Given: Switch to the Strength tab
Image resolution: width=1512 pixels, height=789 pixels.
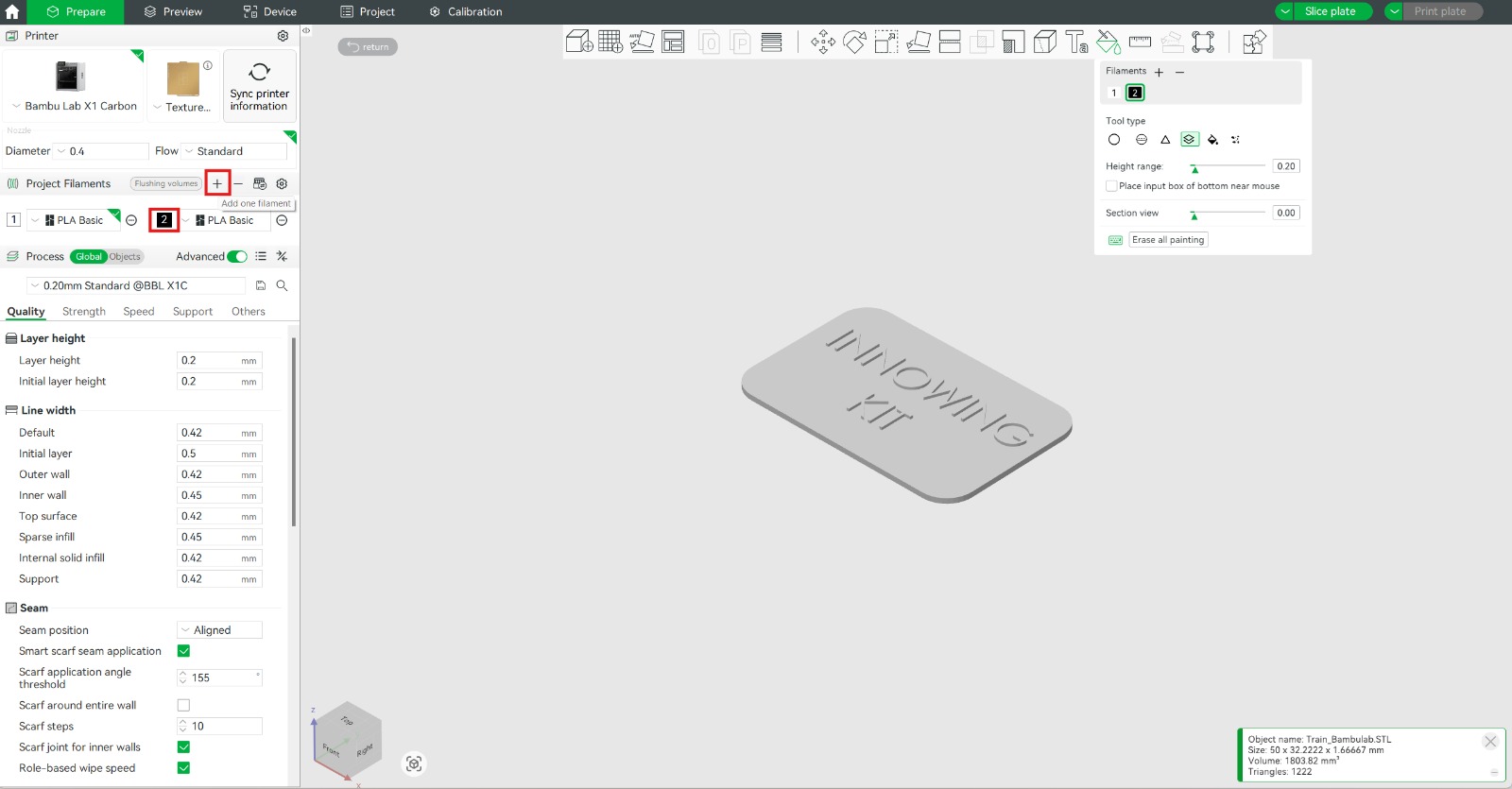Looking at the screenshot, I should [84, 312].
